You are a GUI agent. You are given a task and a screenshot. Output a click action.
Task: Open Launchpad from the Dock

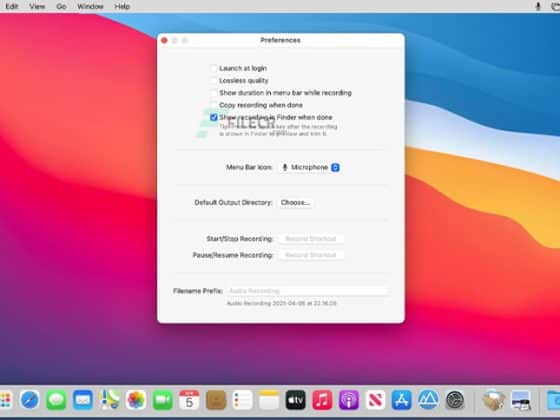(x=4, y=400)
